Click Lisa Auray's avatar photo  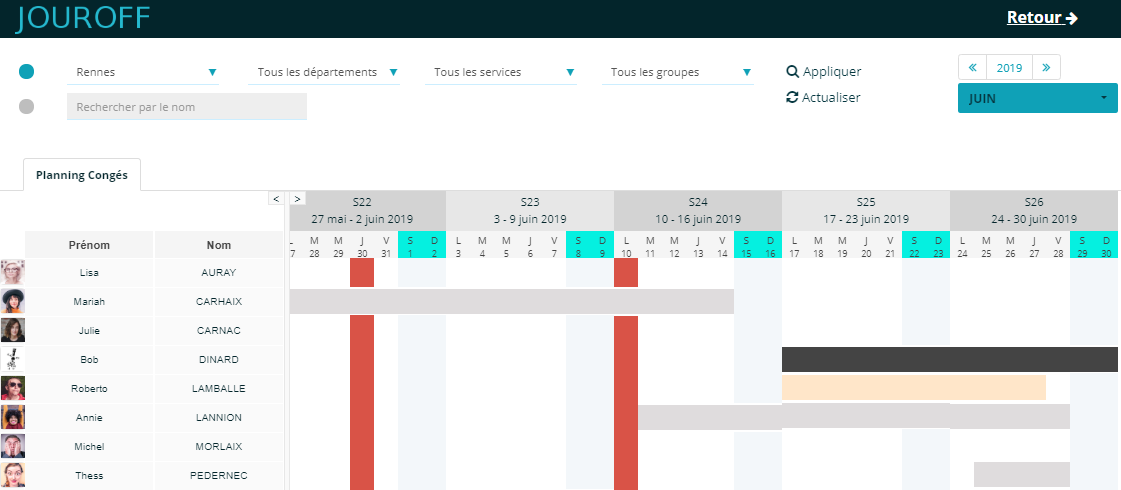[13, 272]
